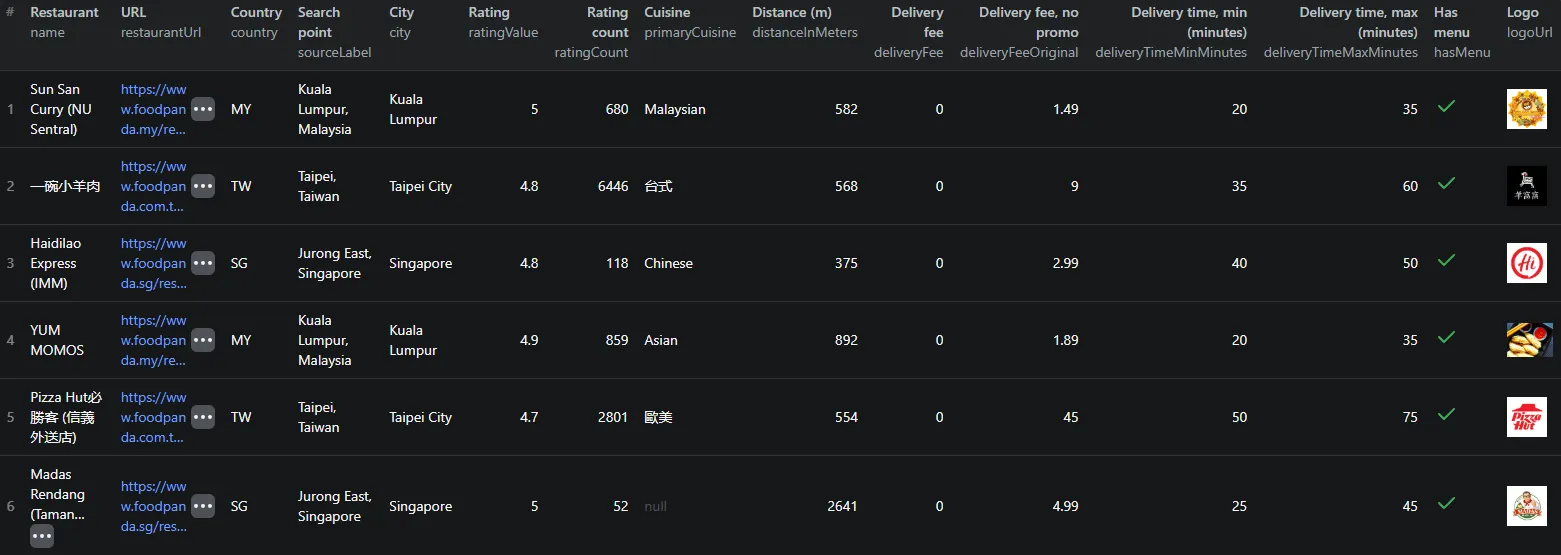Expand the truncated URL for 一碗小羊肉

[203, 186]
